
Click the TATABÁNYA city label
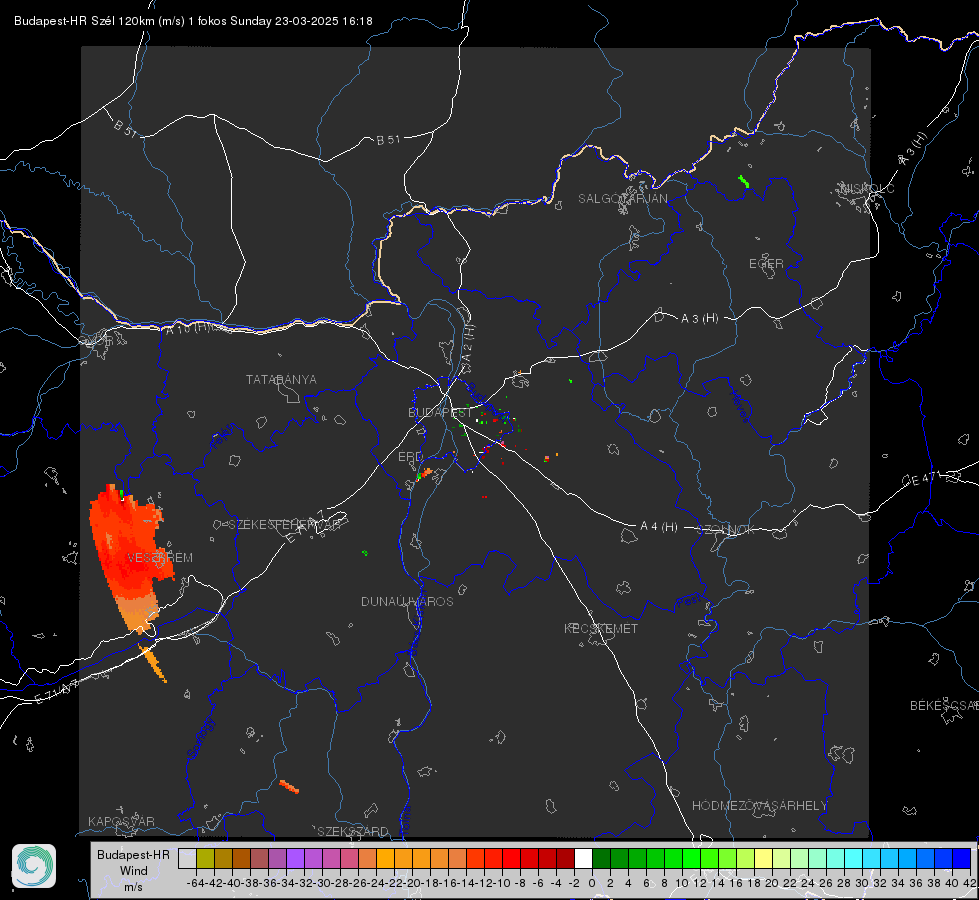point(281,380)
